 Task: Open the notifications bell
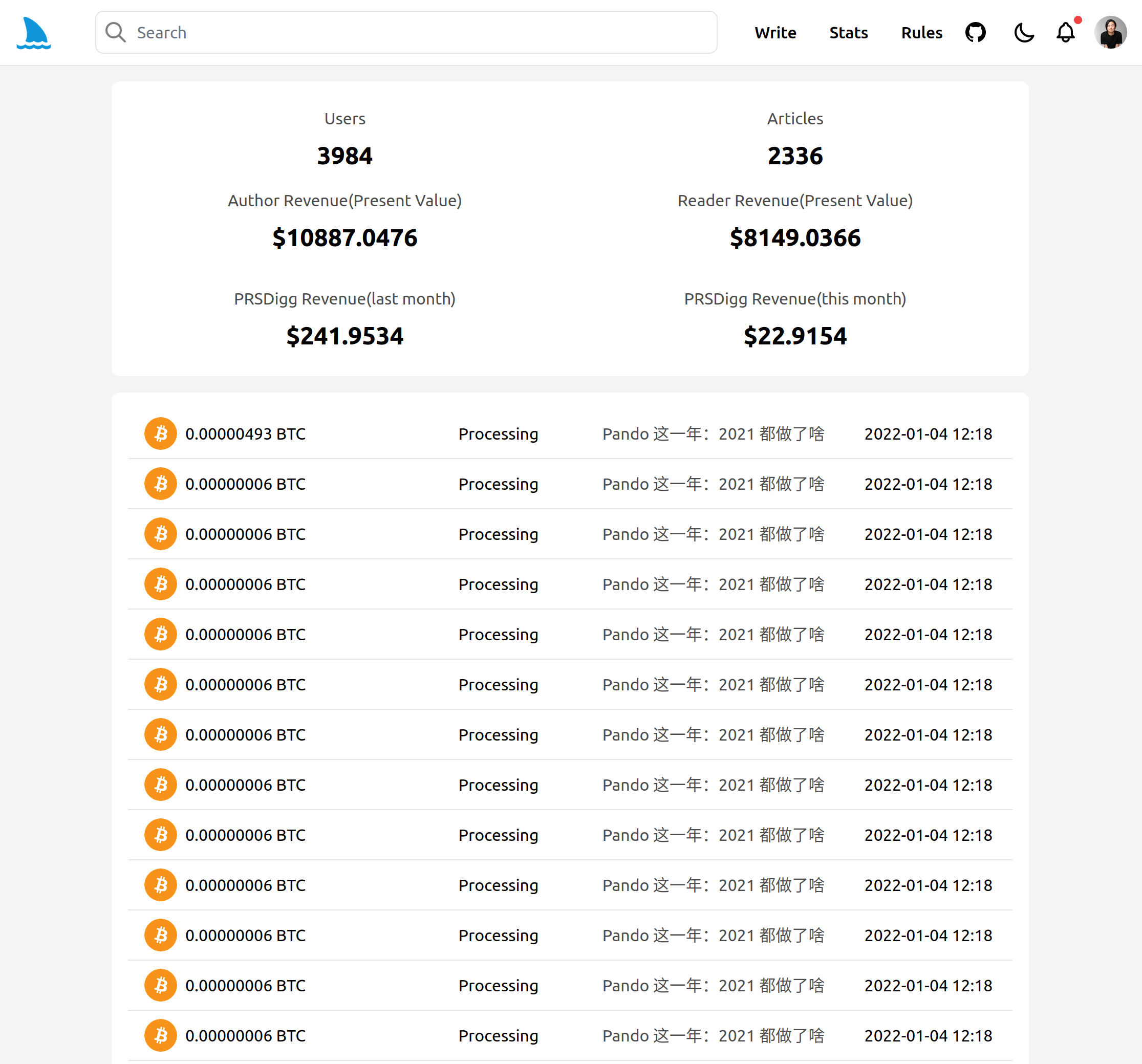click(1065, 33)
